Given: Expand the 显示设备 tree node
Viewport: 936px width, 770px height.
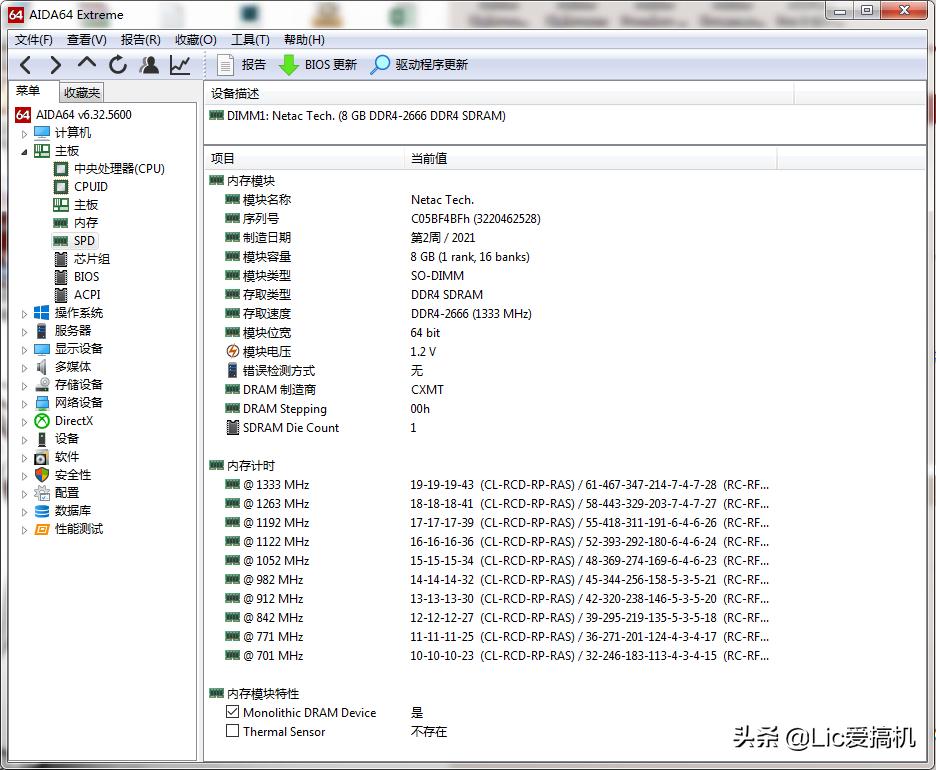Looking at the screenshot, I should (24, 349).
